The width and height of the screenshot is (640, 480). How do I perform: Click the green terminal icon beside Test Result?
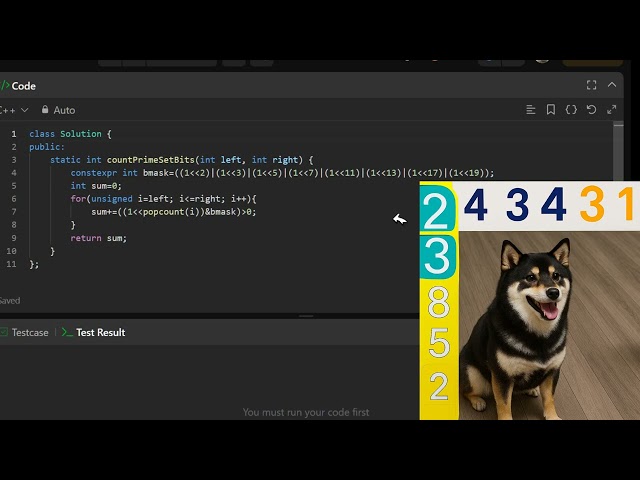[x=67, y=333]
